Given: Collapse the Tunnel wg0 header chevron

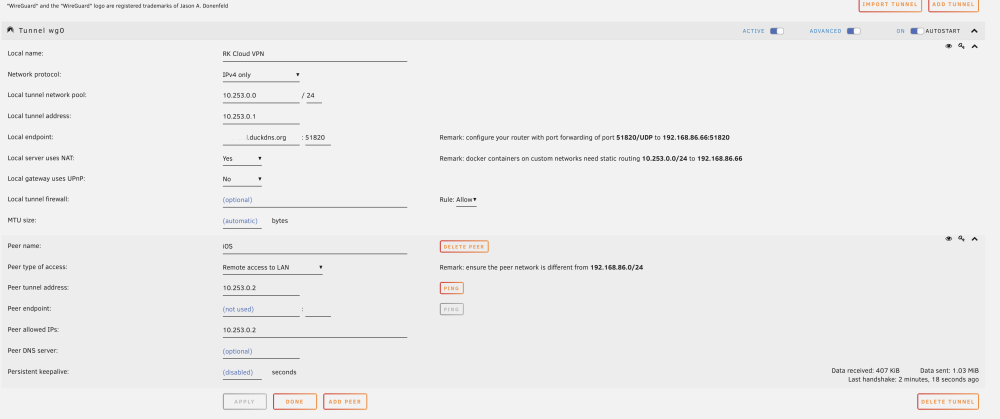Looking at the screenshot, I should coord(974,31).
